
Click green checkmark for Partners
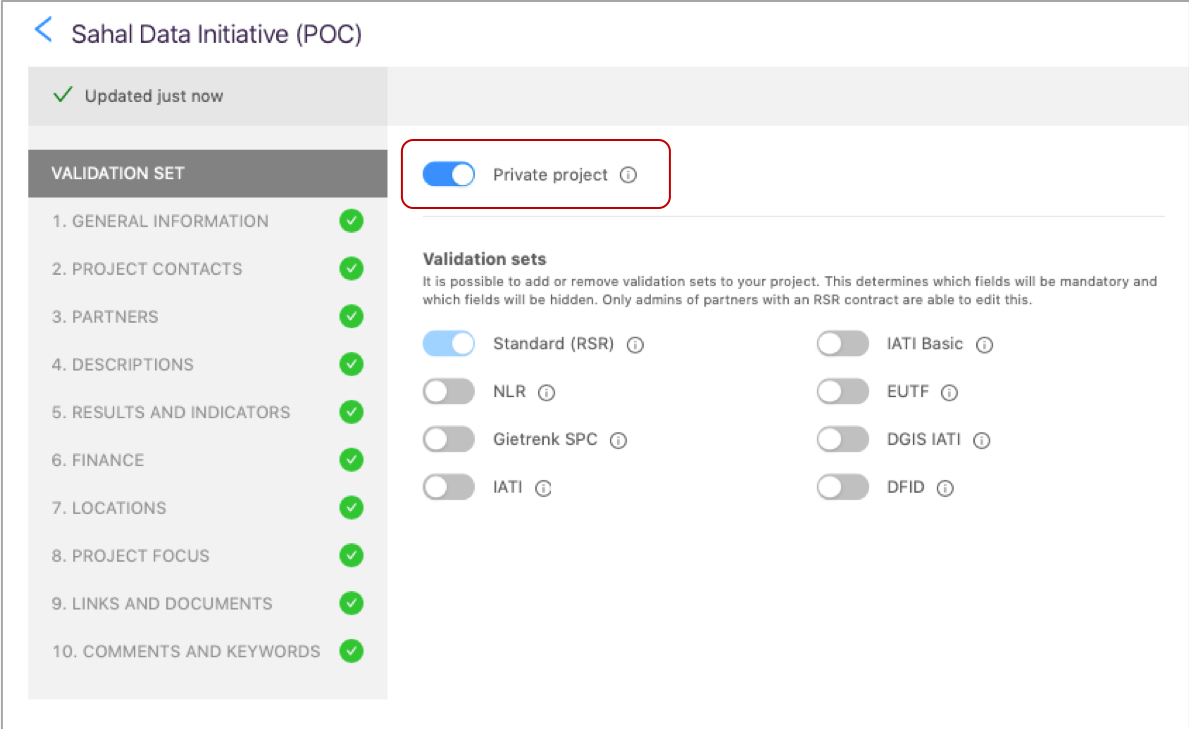point(351,316)
